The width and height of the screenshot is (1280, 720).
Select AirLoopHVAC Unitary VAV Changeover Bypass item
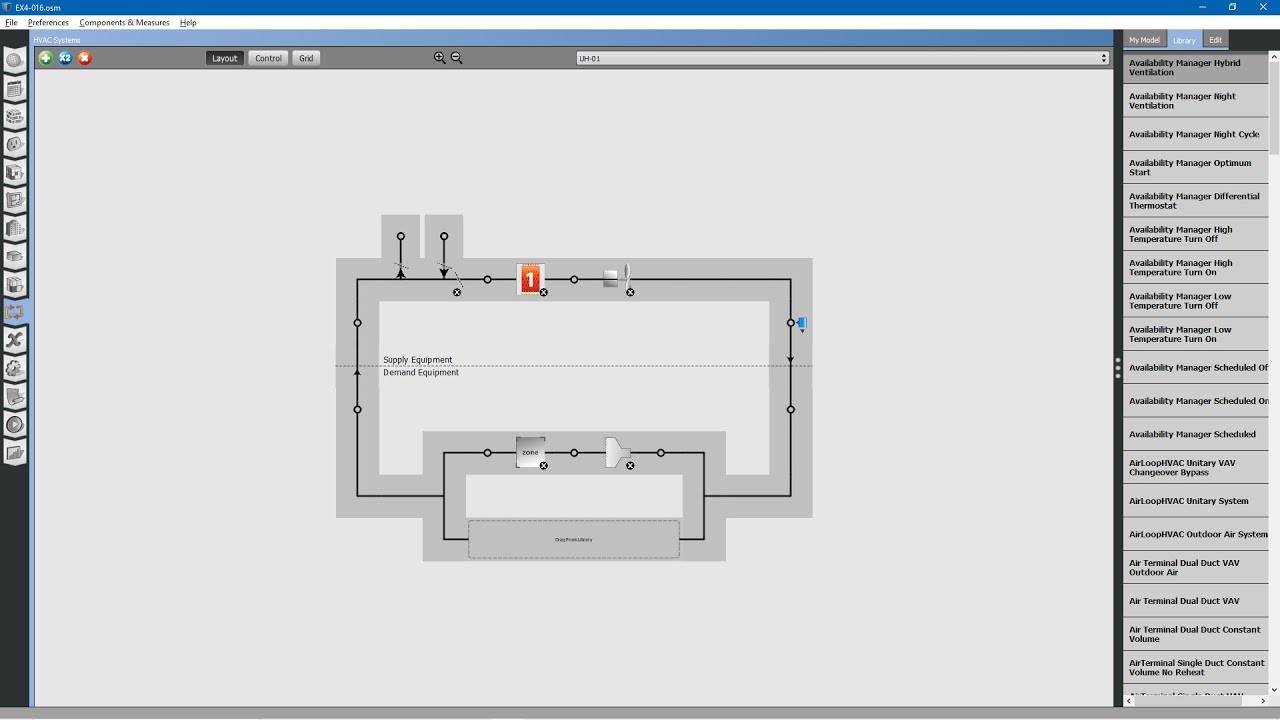(1196, 467)
